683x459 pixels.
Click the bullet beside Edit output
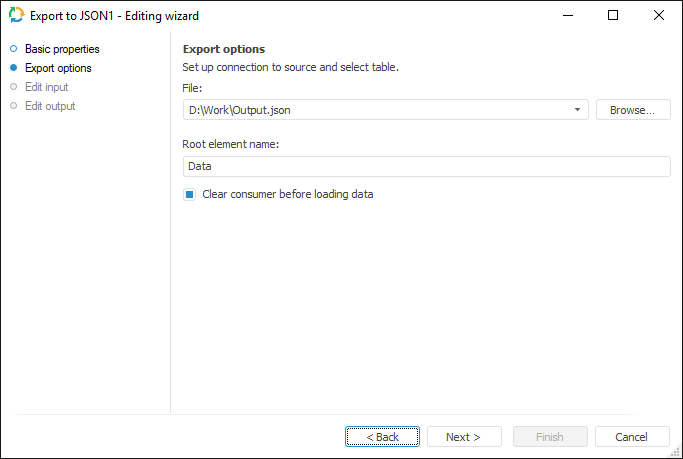(x=14, y=106)
